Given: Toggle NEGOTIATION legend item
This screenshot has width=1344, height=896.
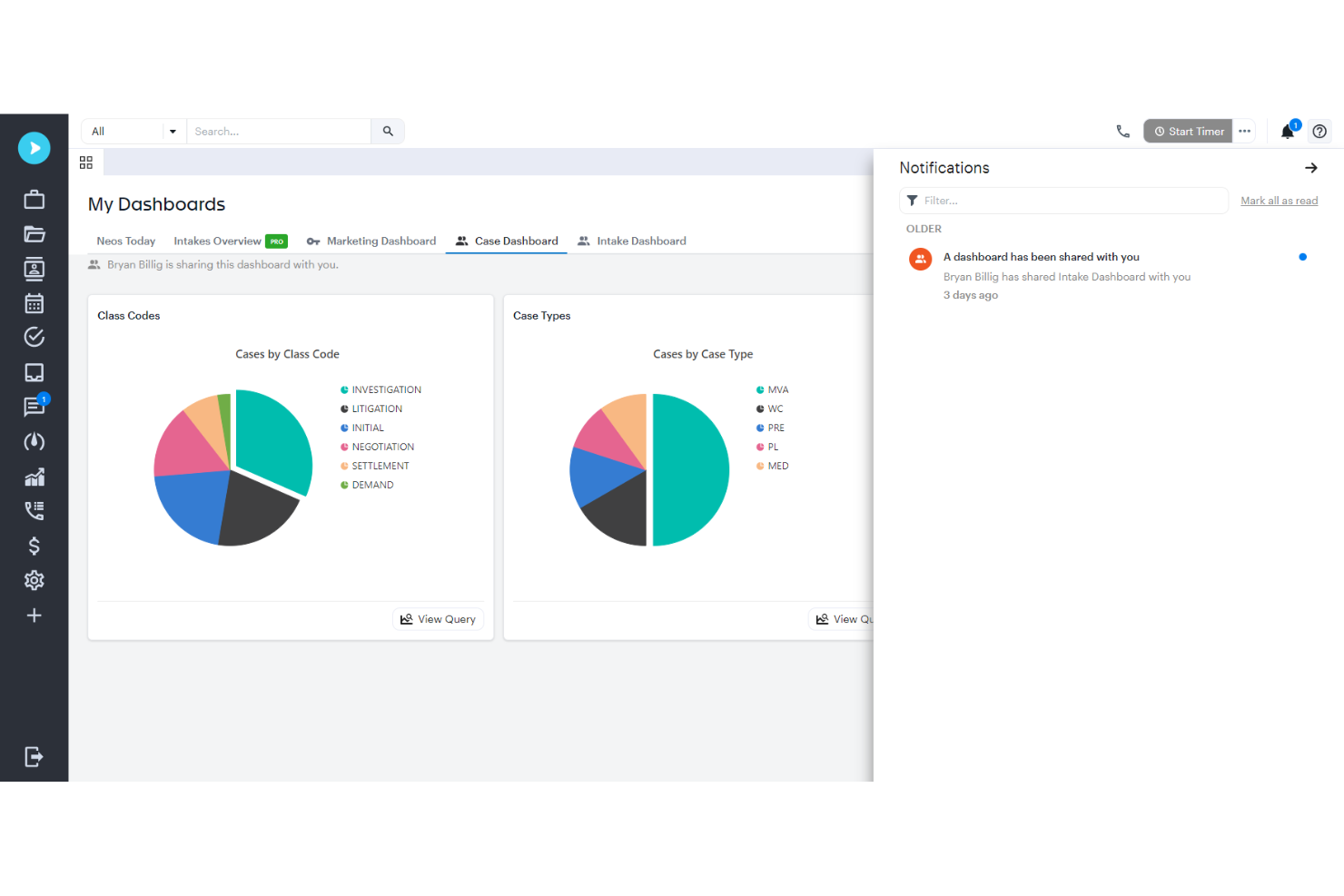Looking at the screenshot, I should tap(377, 448).
